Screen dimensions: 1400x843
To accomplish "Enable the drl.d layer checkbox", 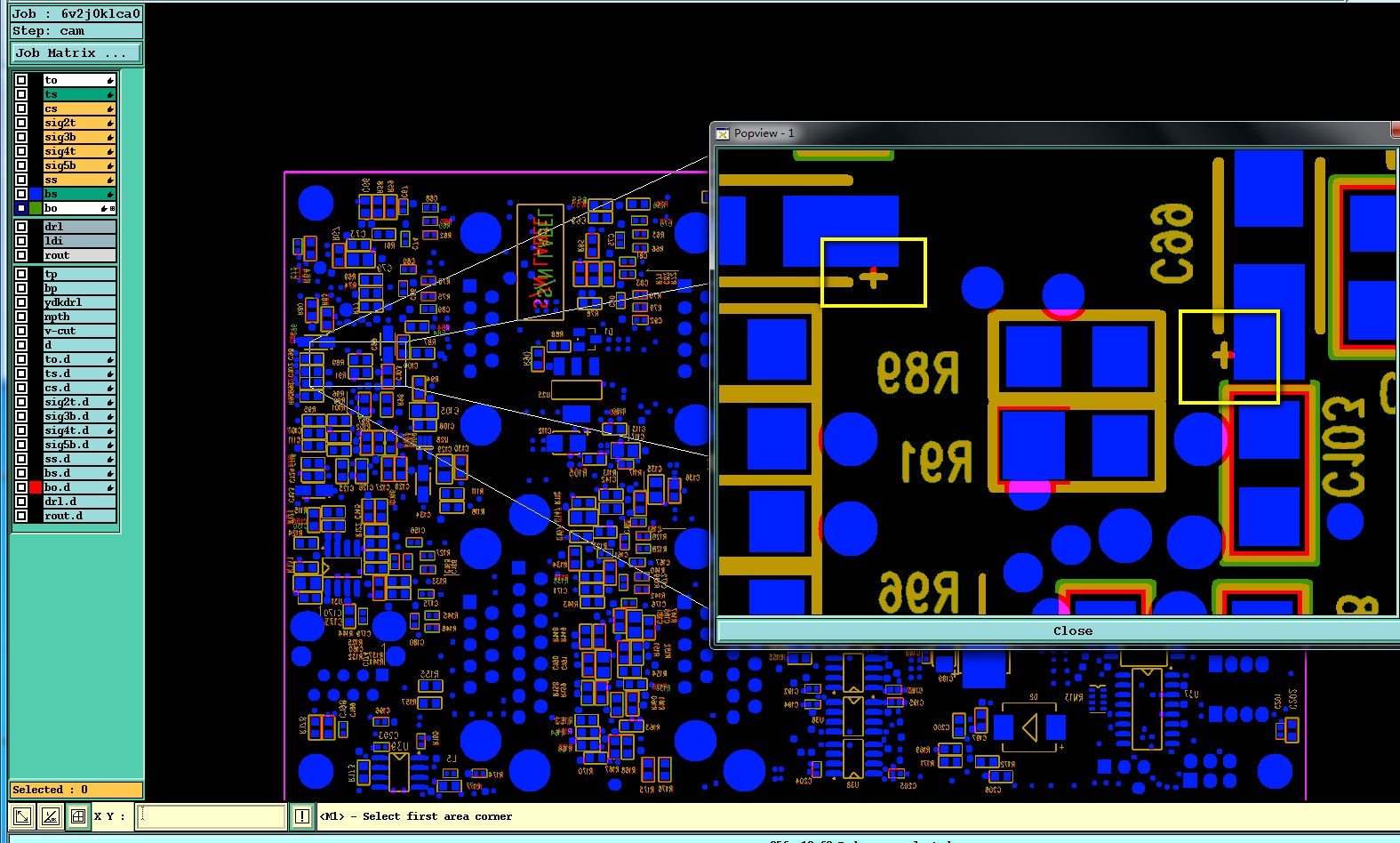I will click(21, 502).
